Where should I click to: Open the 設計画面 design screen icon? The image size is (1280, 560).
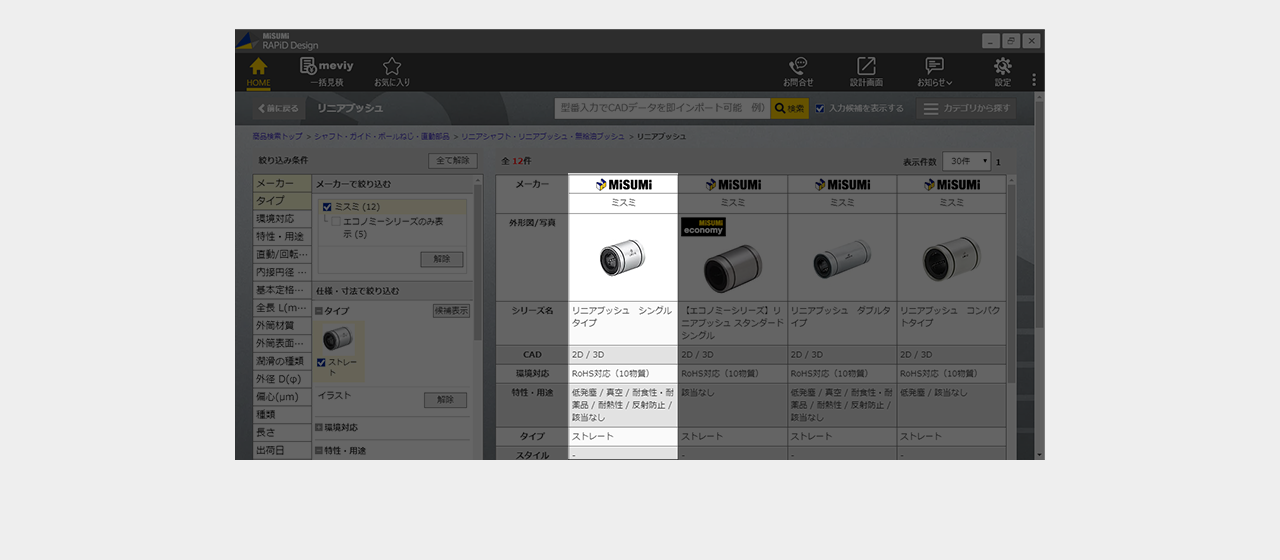click(866, 71)
